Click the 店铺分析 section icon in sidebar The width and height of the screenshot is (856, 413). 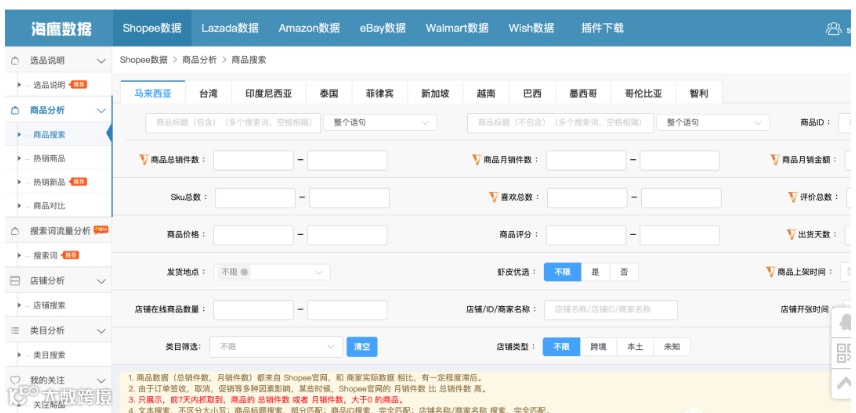15,281
